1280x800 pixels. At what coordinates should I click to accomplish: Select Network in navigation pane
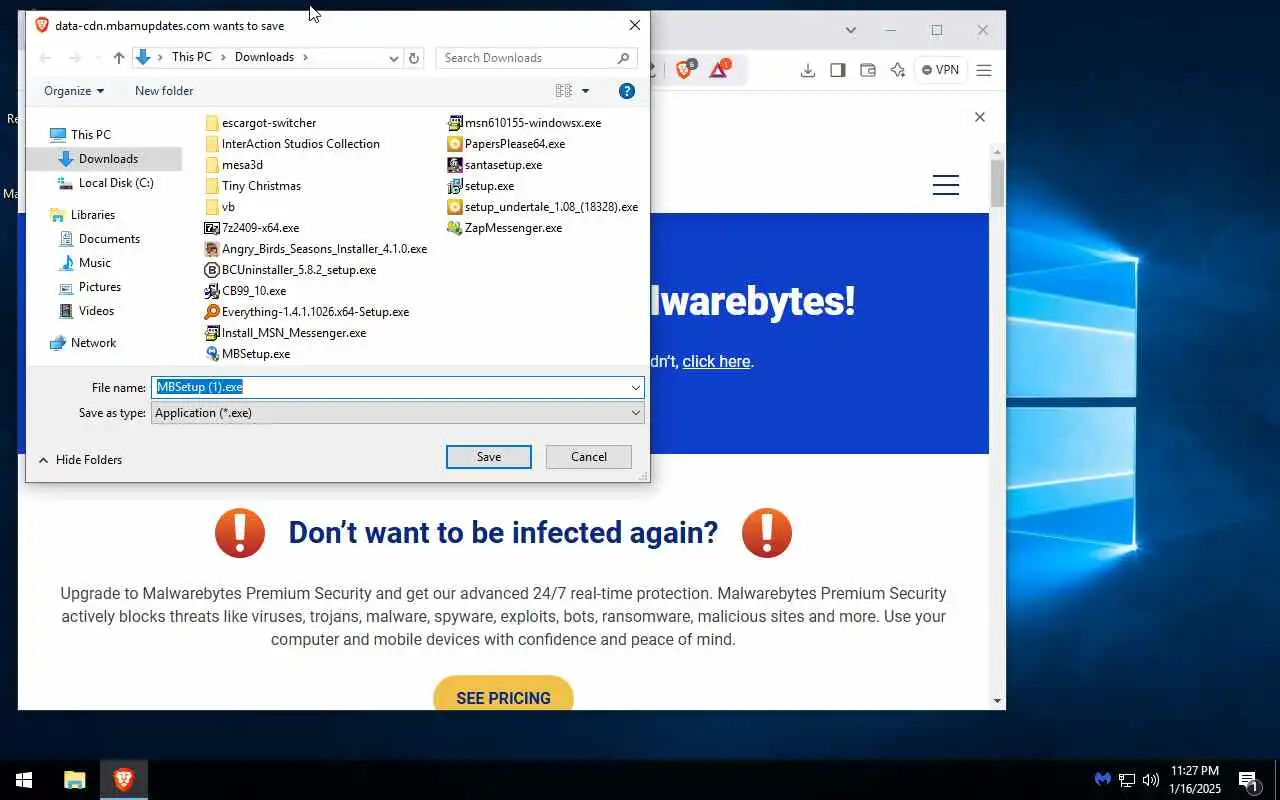point(83,343)
